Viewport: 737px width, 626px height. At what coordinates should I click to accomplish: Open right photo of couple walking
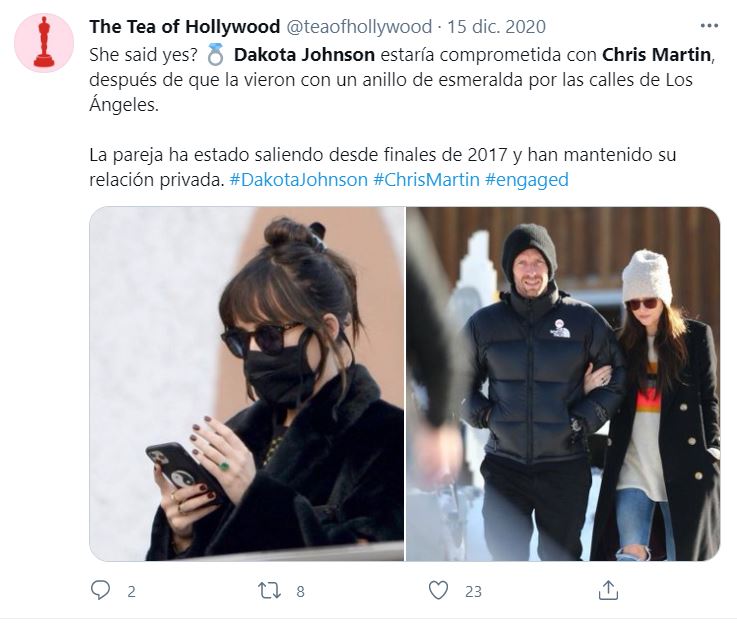(563, 384)
